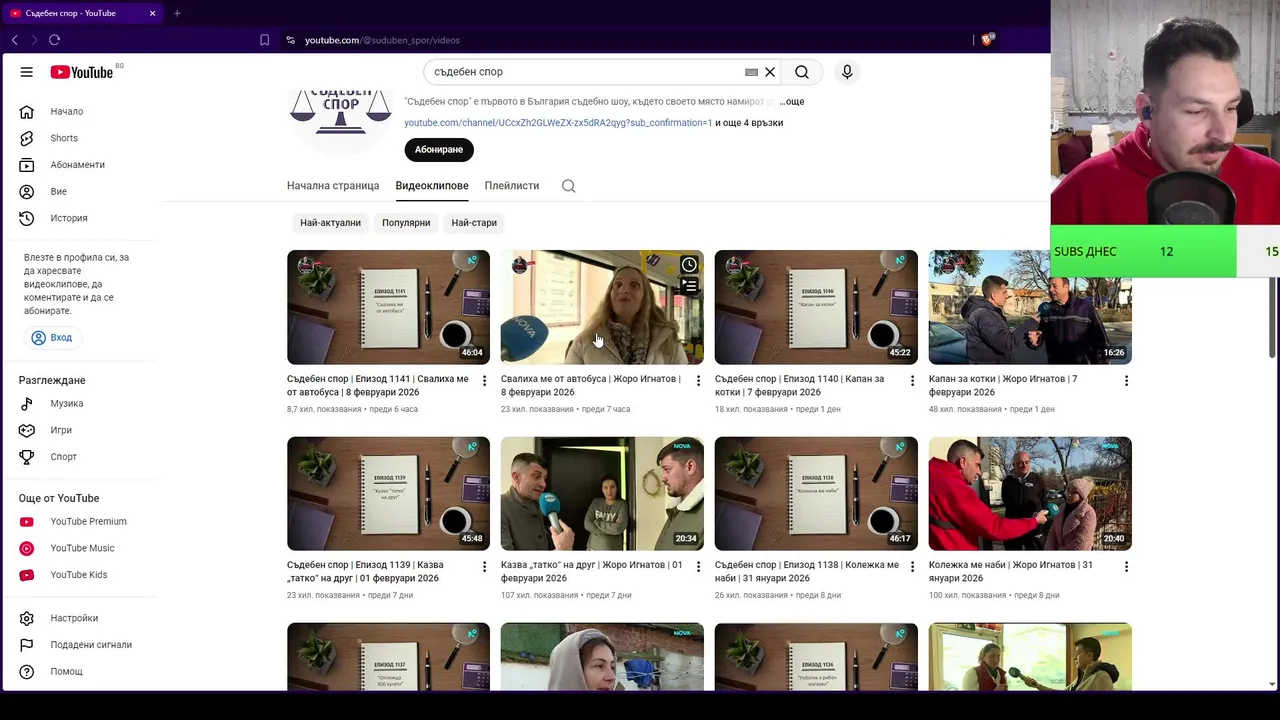Open a new browser tab
This screenshot has width=1280, height=720.
(x=177, y=13)
